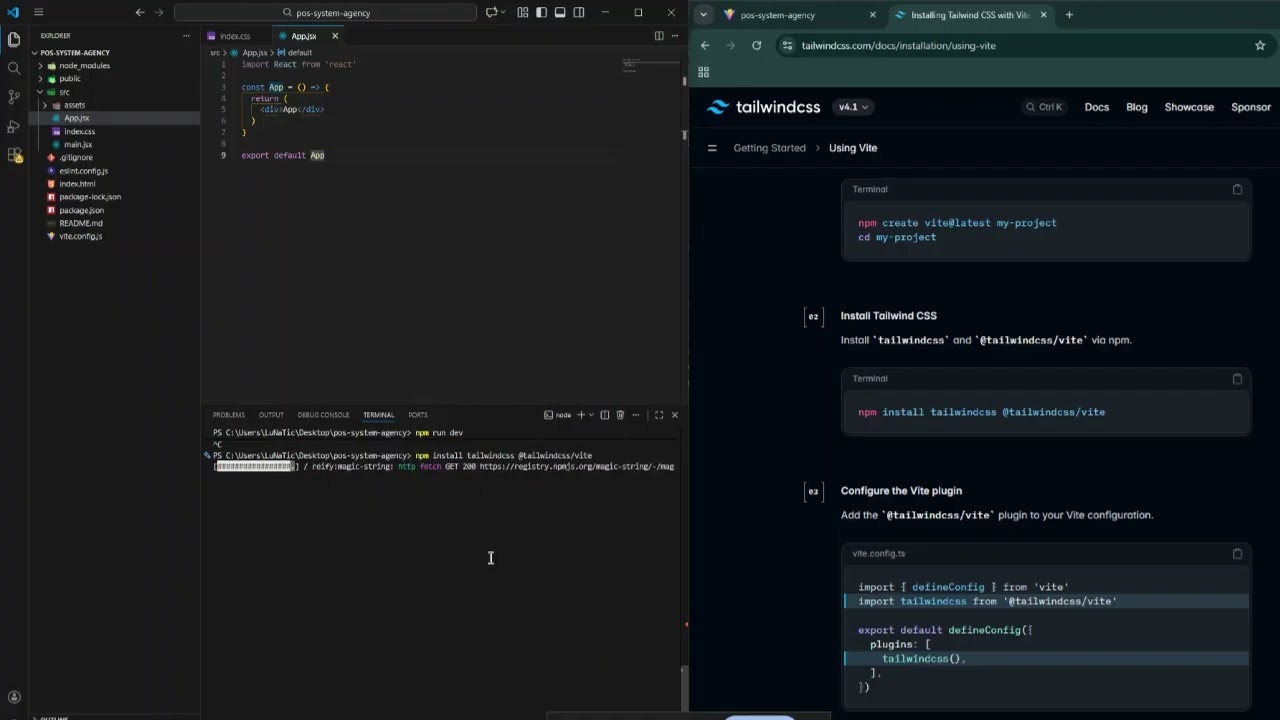Switch to the Problems panel tab
This screenshot has height=720, width=1280.
[228, 415]
